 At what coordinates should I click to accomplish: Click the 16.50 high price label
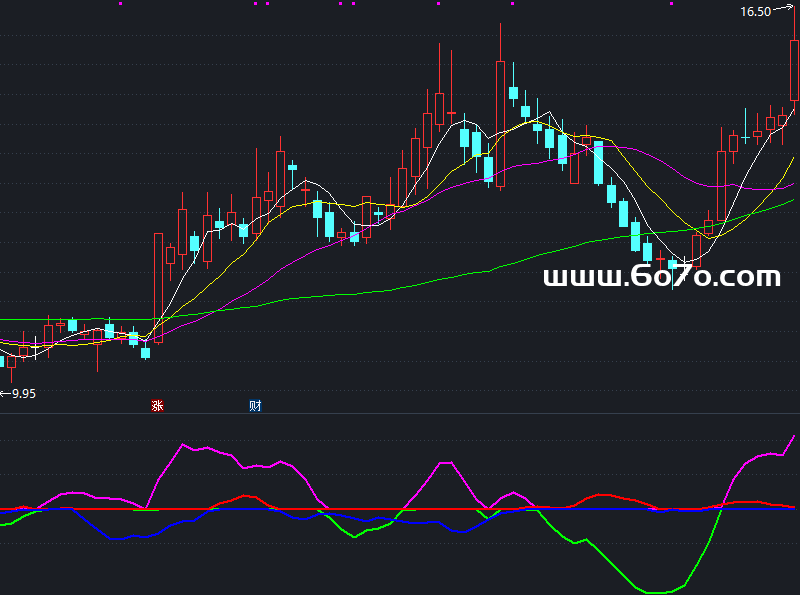(x=755, y=12)
